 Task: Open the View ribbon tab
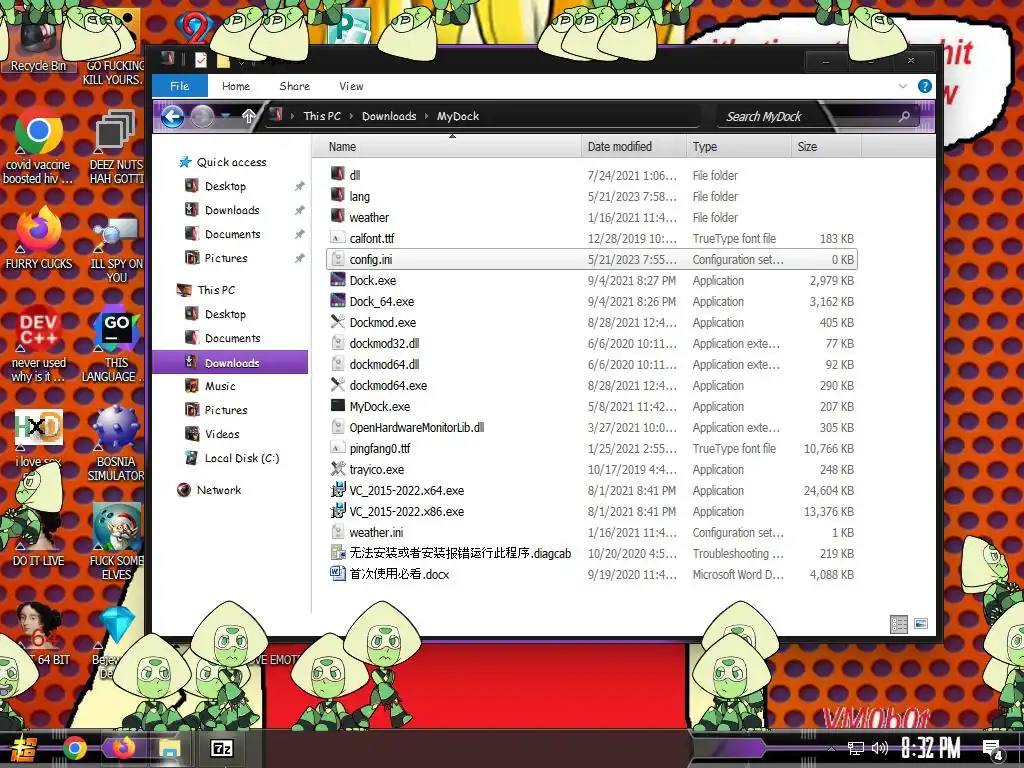351,86
